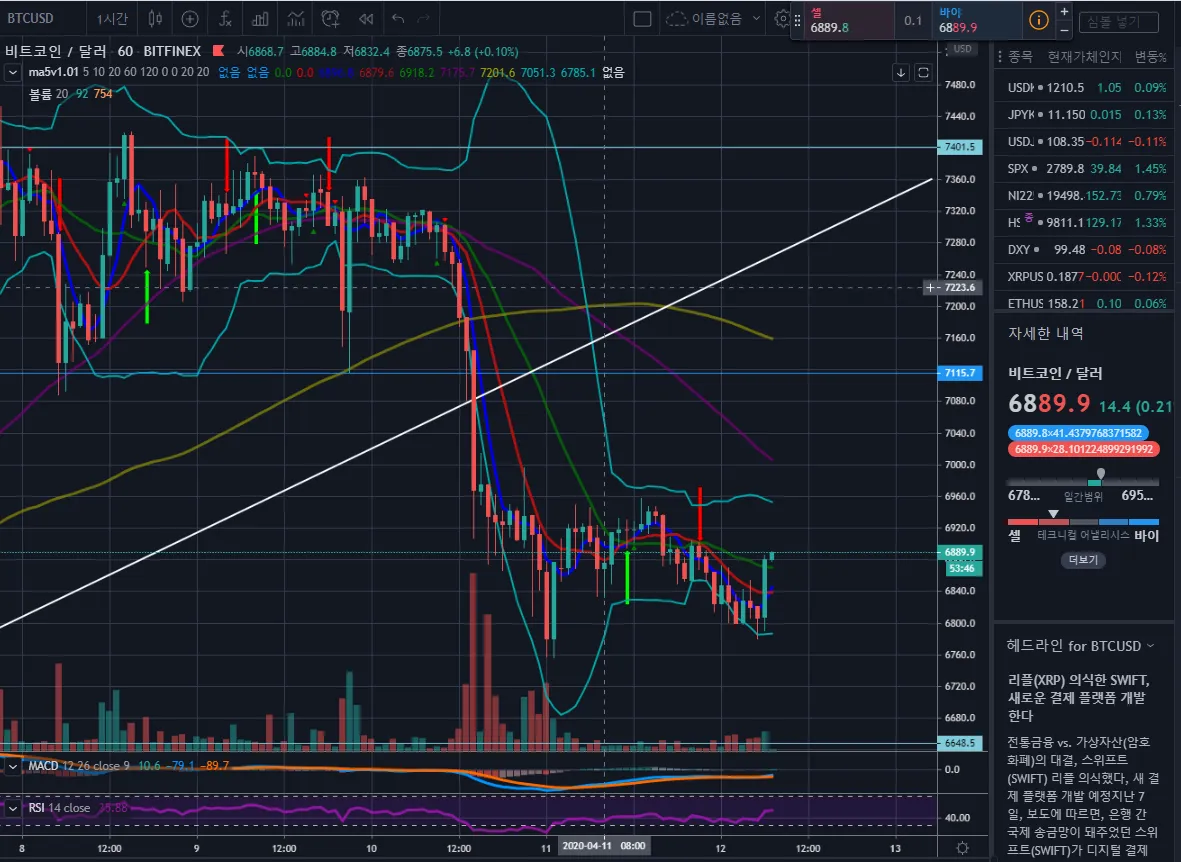Open the indicators fx menu
This screenshot has height=862, width=1181.
pyautogui.click(x=225, y=19)
